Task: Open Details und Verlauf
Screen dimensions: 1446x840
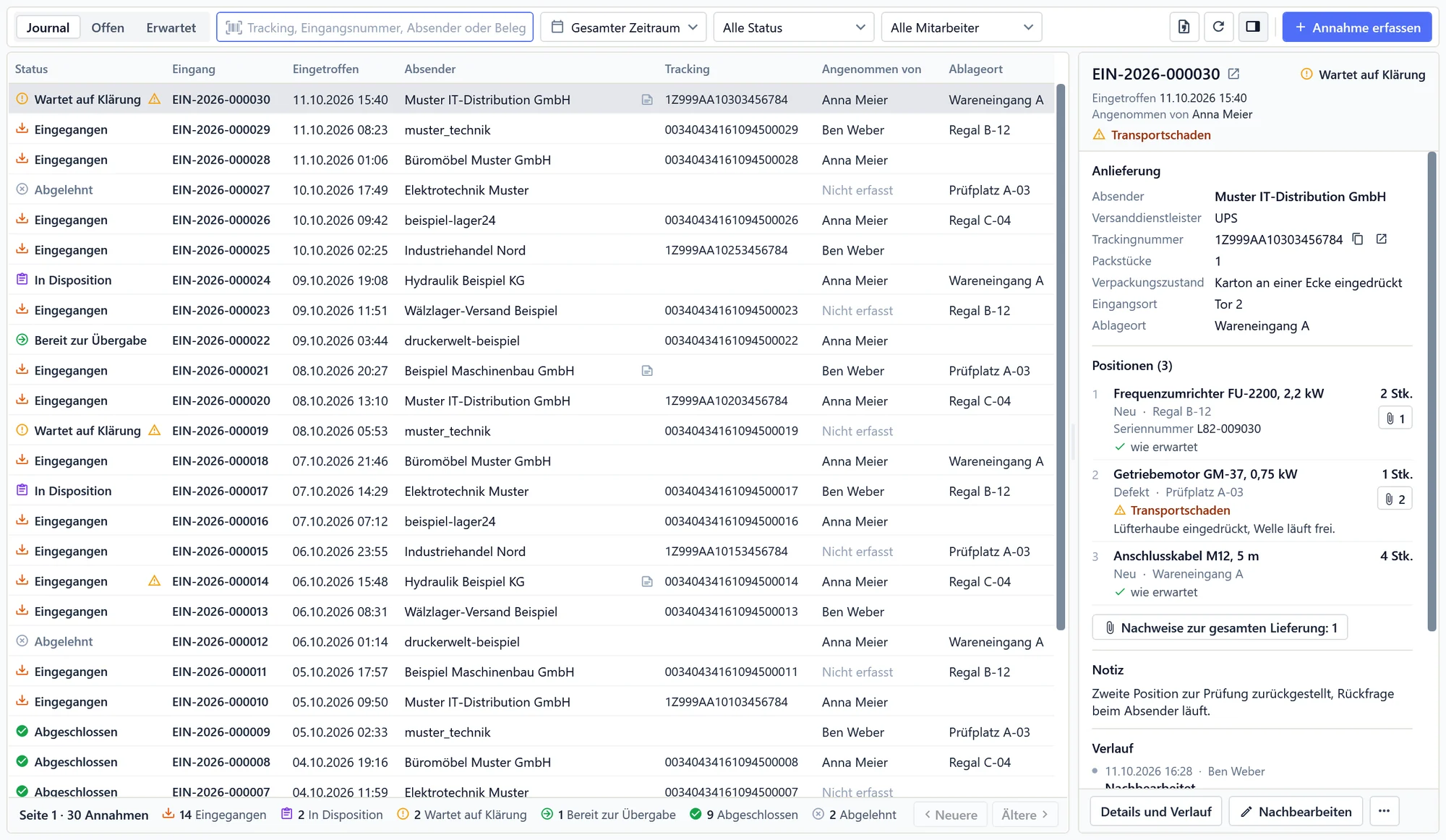Action: pyautogui.click(x=1155, y=812)
